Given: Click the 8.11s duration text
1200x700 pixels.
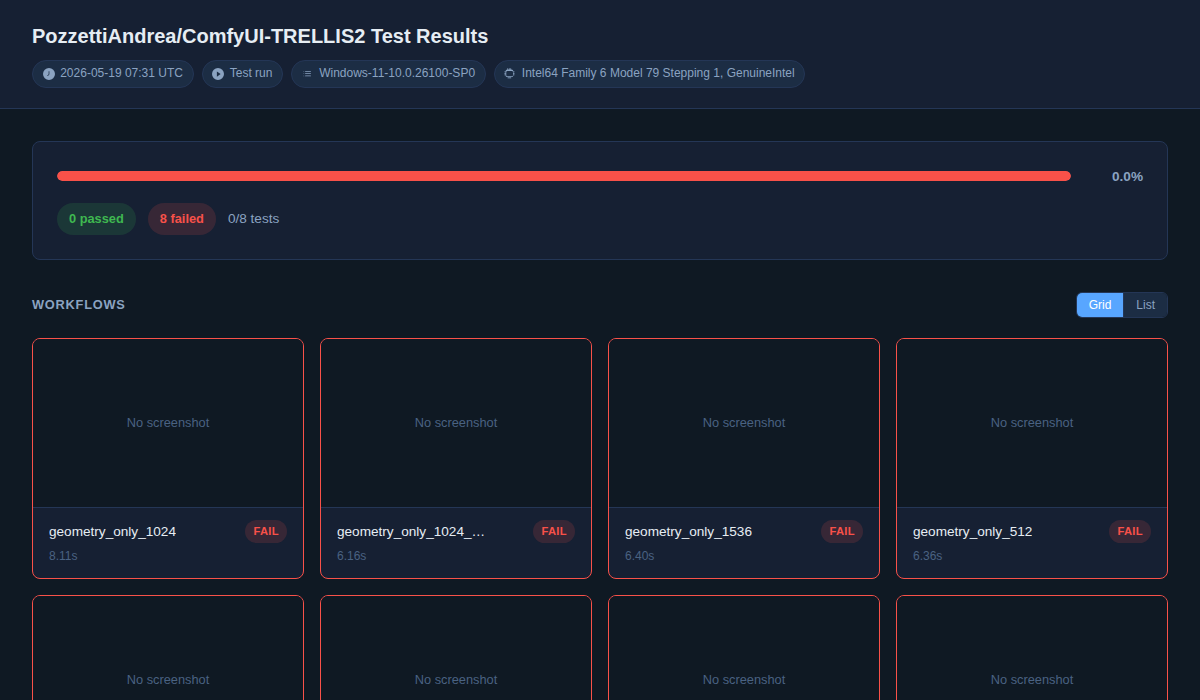Looking at the screenshot, I should tap(63, 555).
